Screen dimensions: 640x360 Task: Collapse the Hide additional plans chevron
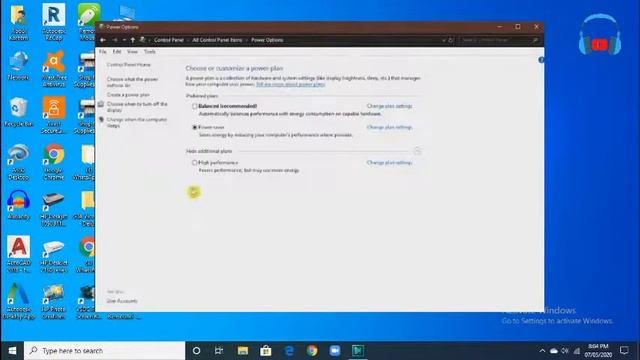[417, 151]
